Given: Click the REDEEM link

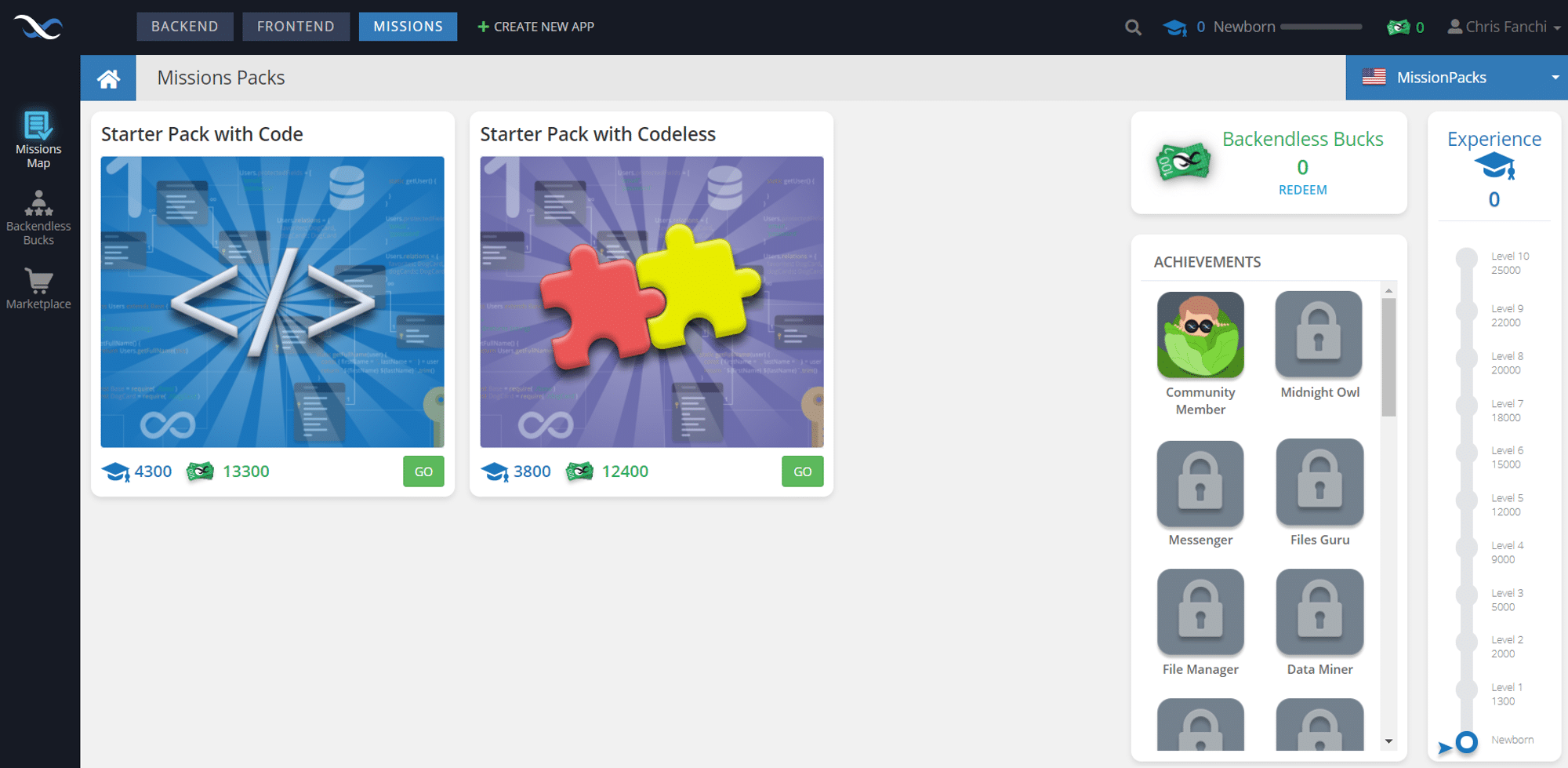Looking at the screenshot, I should (1302, 190).
